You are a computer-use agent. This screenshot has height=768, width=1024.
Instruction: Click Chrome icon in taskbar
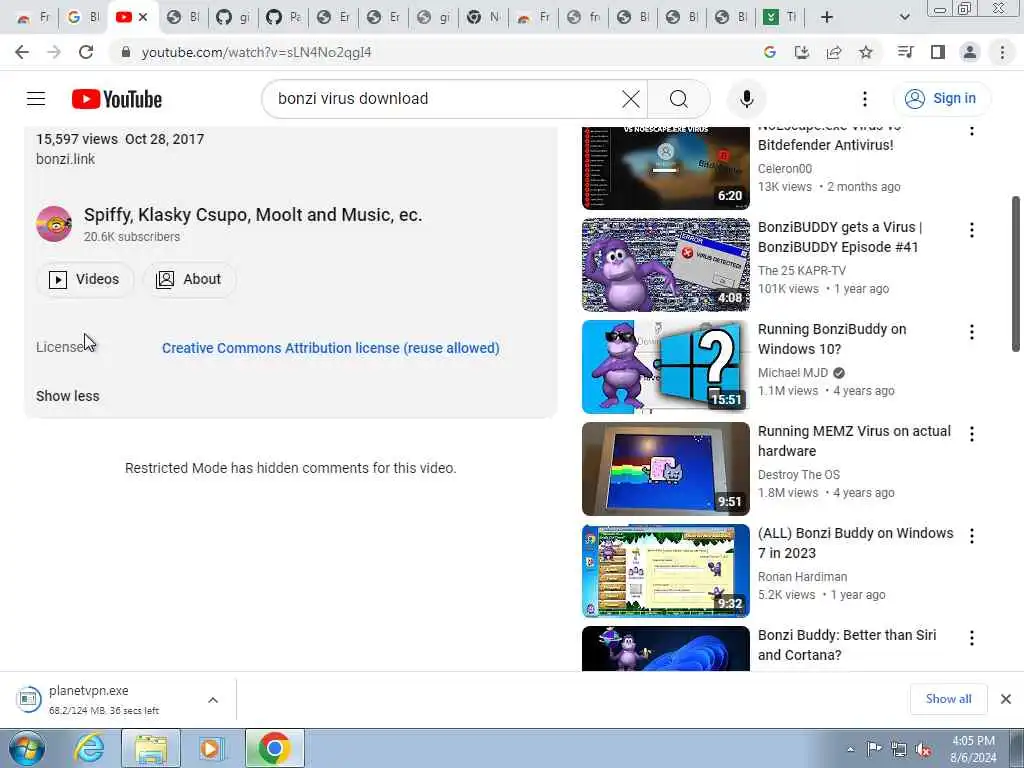pyautogui.click(x=274, y=748)
